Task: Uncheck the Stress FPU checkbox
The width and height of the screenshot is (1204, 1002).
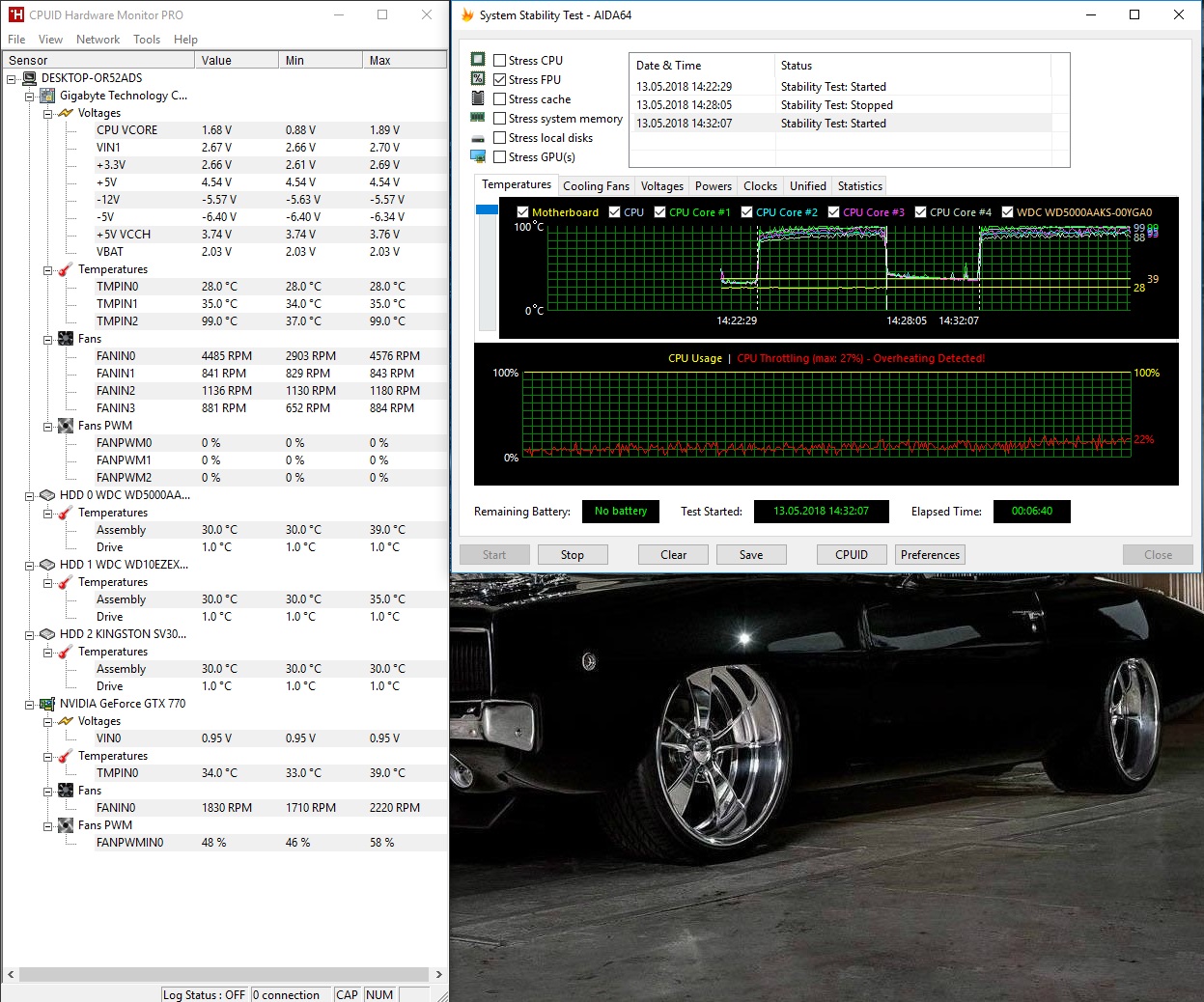Action: point(500,79)
